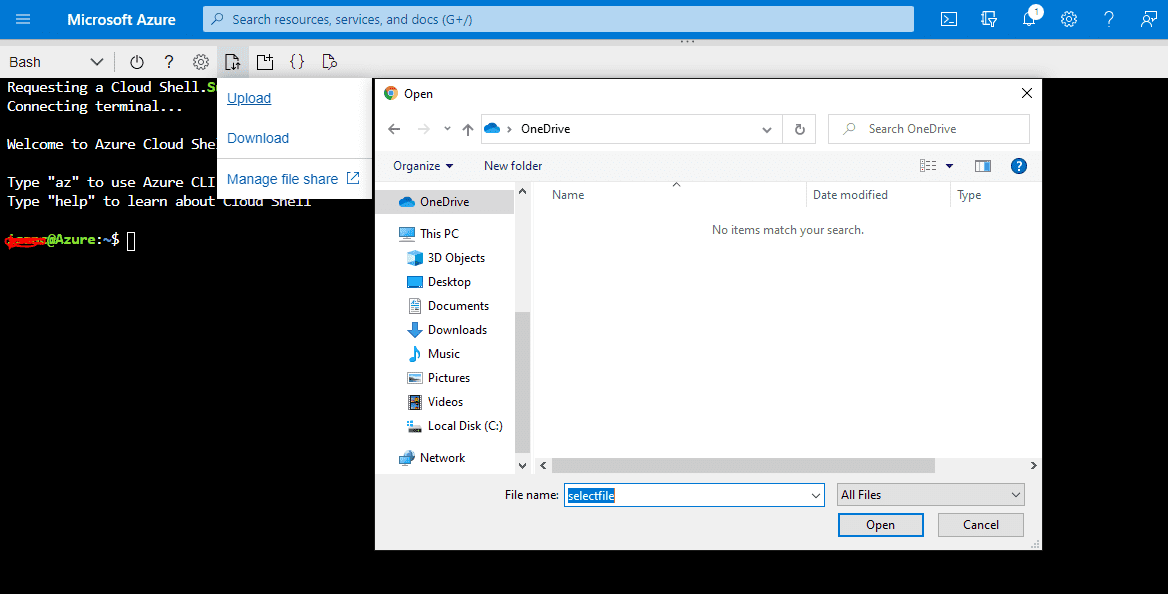Open the notifications bell

tap(1029, 19)
